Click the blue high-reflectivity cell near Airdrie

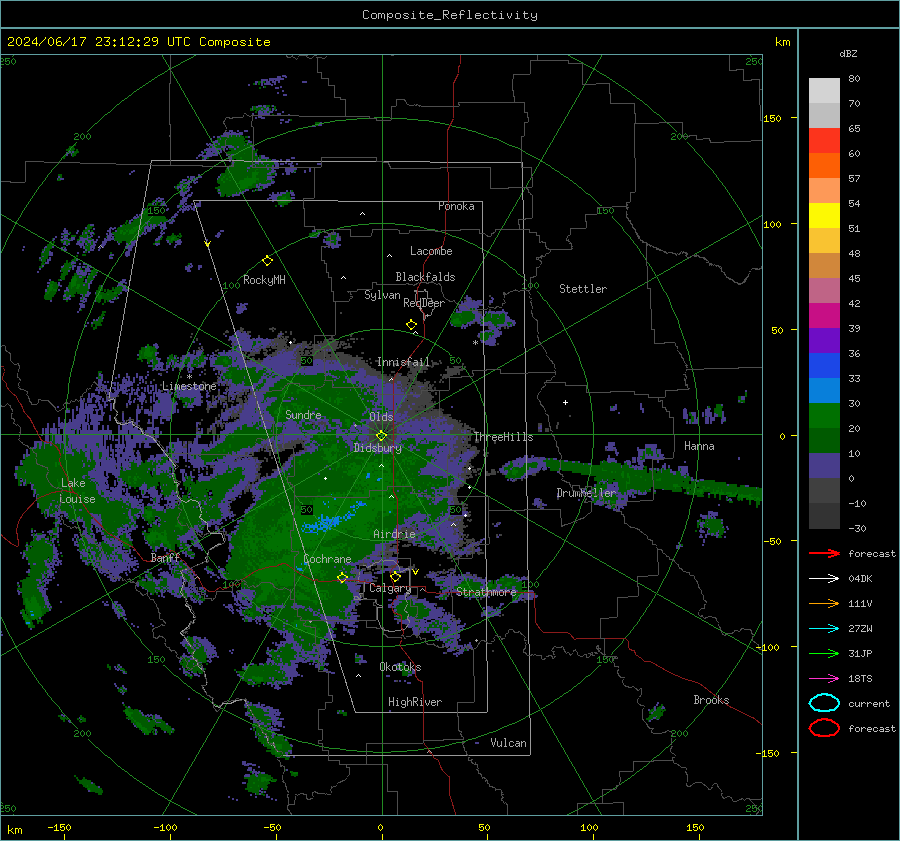(x=333, y=518)
